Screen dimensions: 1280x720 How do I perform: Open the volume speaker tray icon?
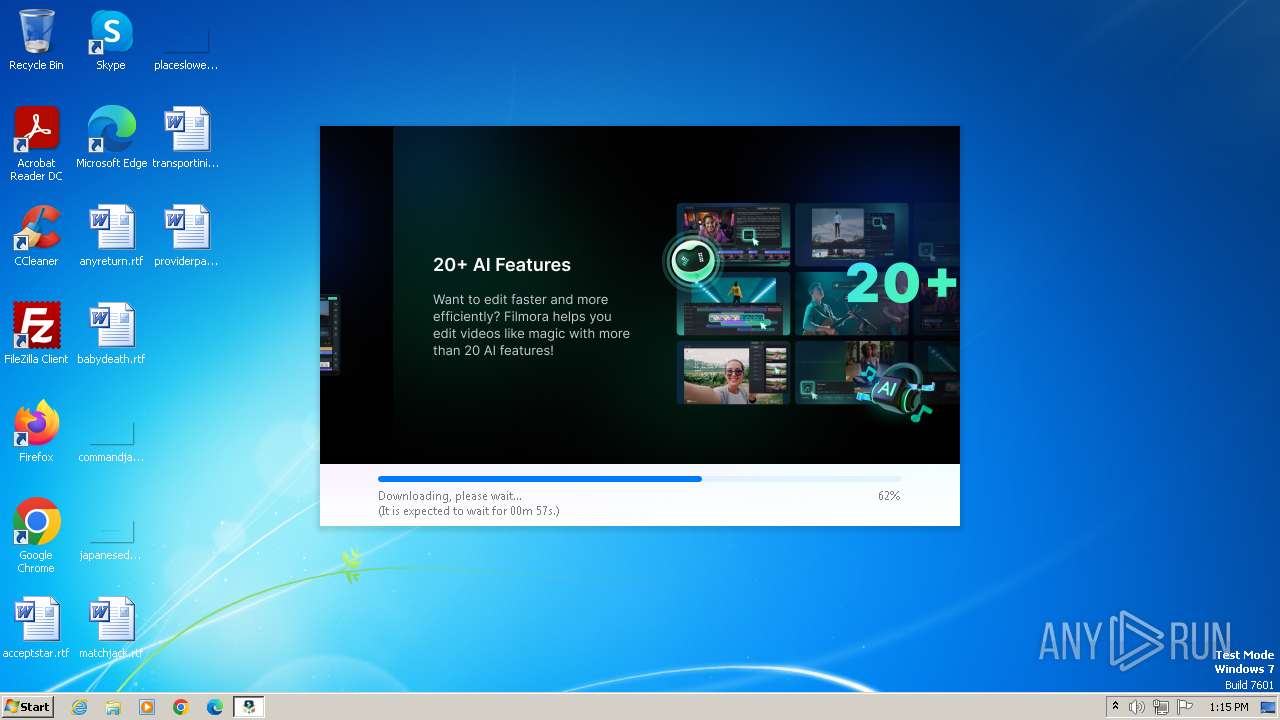(x=1137, y=707)
